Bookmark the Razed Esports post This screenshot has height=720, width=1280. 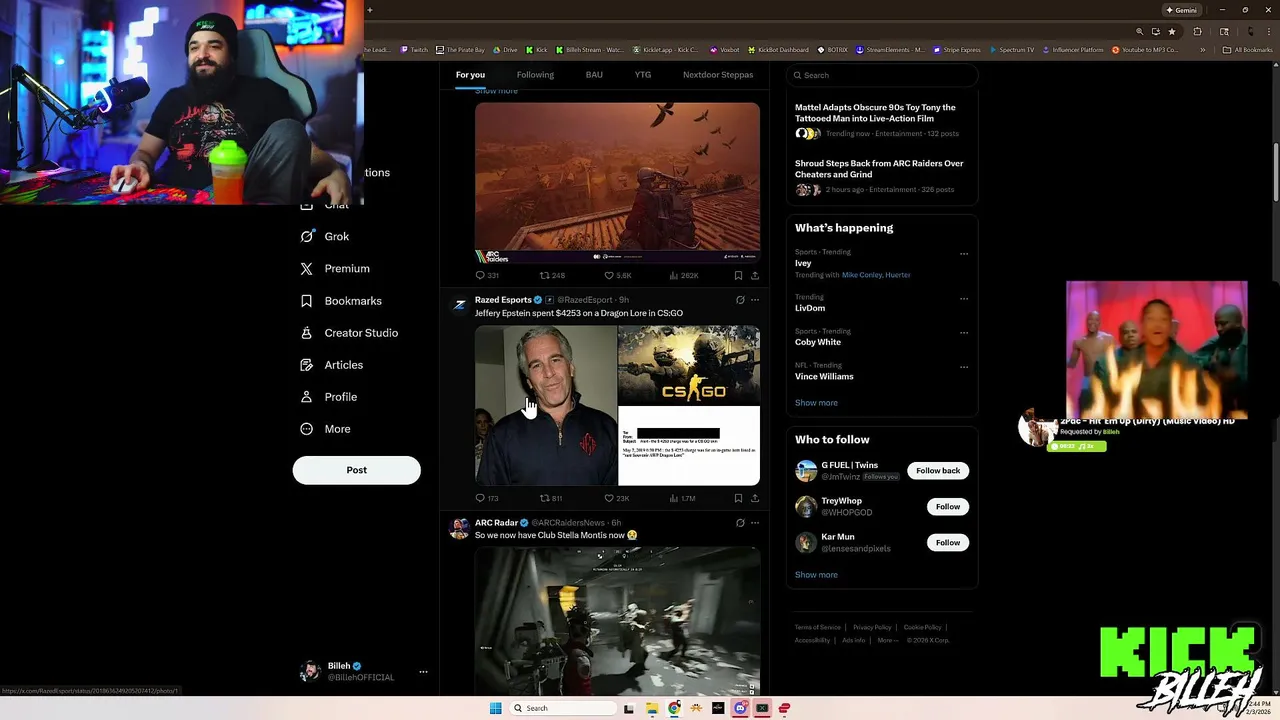tap(738, 498)
